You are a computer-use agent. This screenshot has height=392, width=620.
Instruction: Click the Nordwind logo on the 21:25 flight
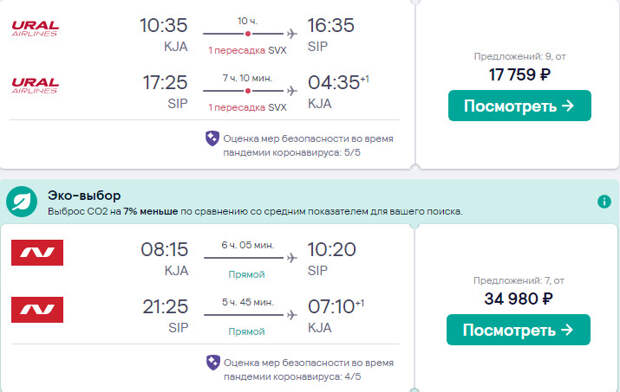[37, 310]
